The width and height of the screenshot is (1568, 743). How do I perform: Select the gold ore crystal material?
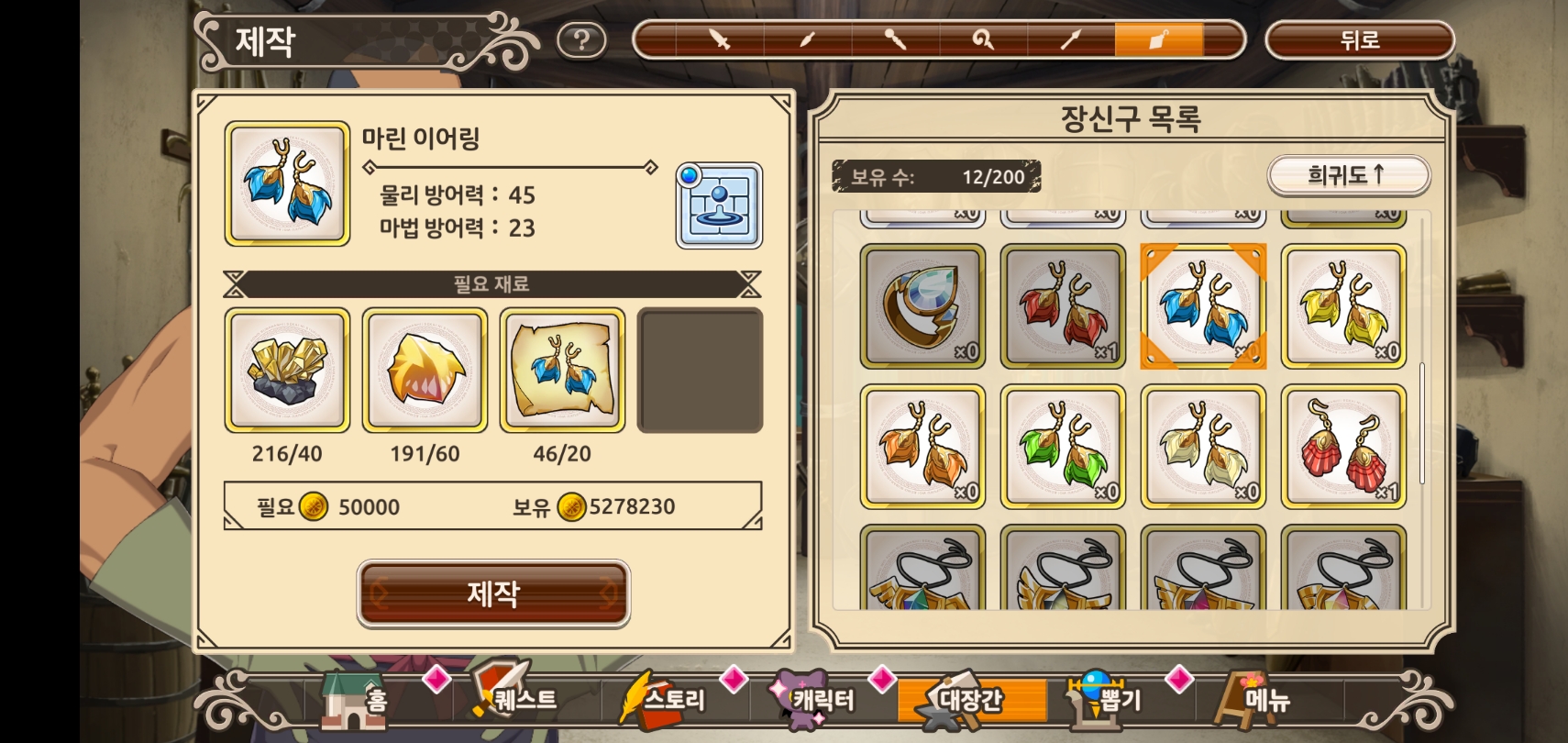[x=287, y=371]
